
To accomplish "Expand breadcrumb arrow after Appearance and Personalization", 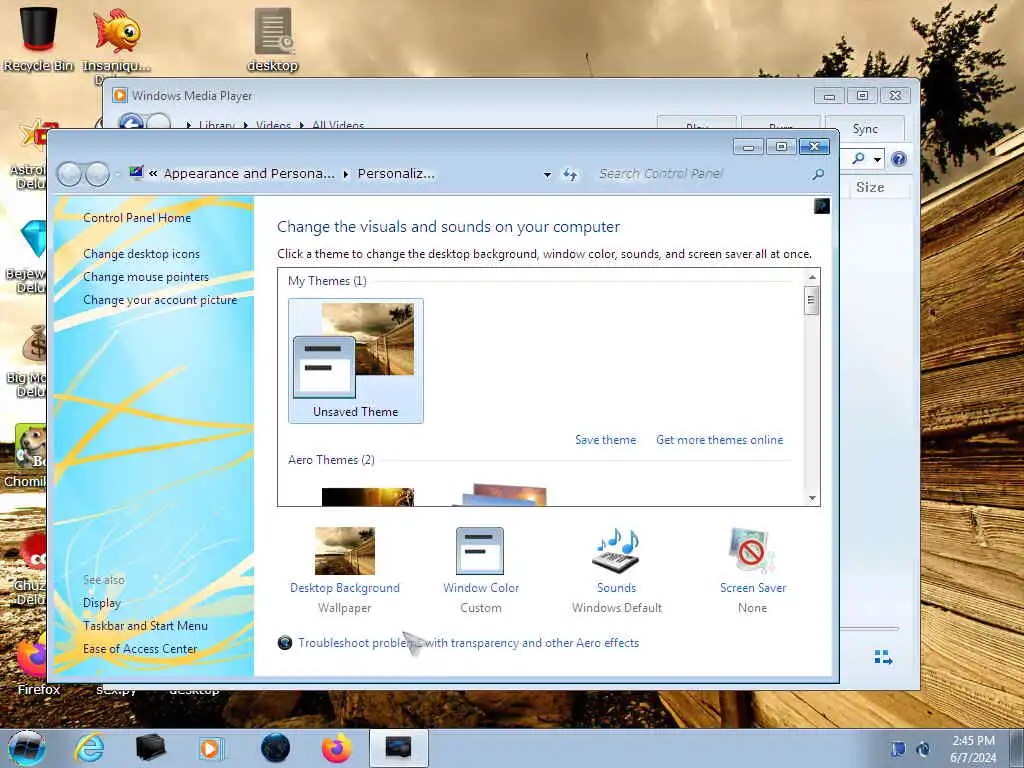I will click(345, 174).
